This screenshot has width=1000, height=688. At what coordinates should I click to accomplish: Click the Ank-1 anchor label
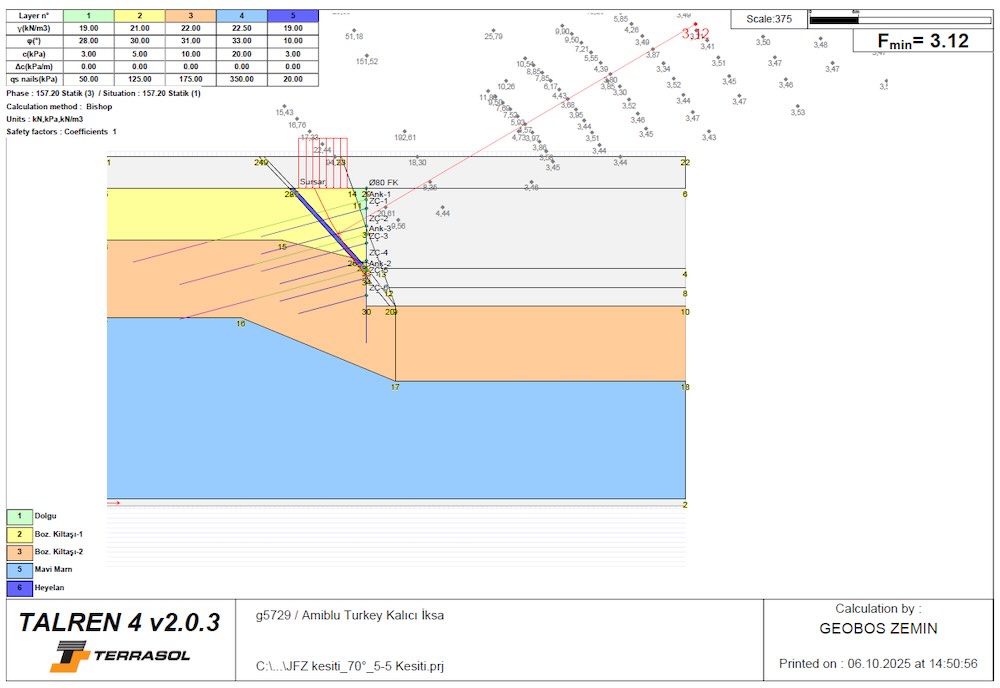(380, 194)
